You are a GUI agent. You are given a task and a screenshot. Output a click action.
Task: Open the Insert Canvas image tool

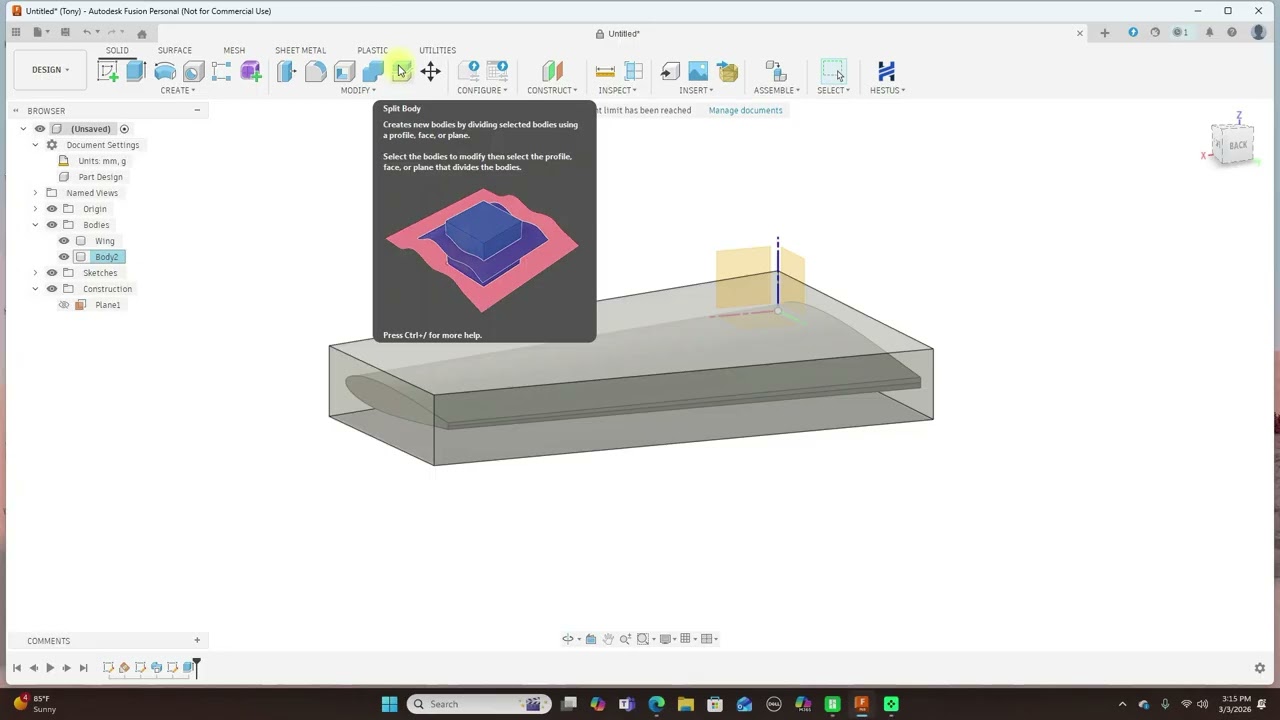(x=698, y=71)
